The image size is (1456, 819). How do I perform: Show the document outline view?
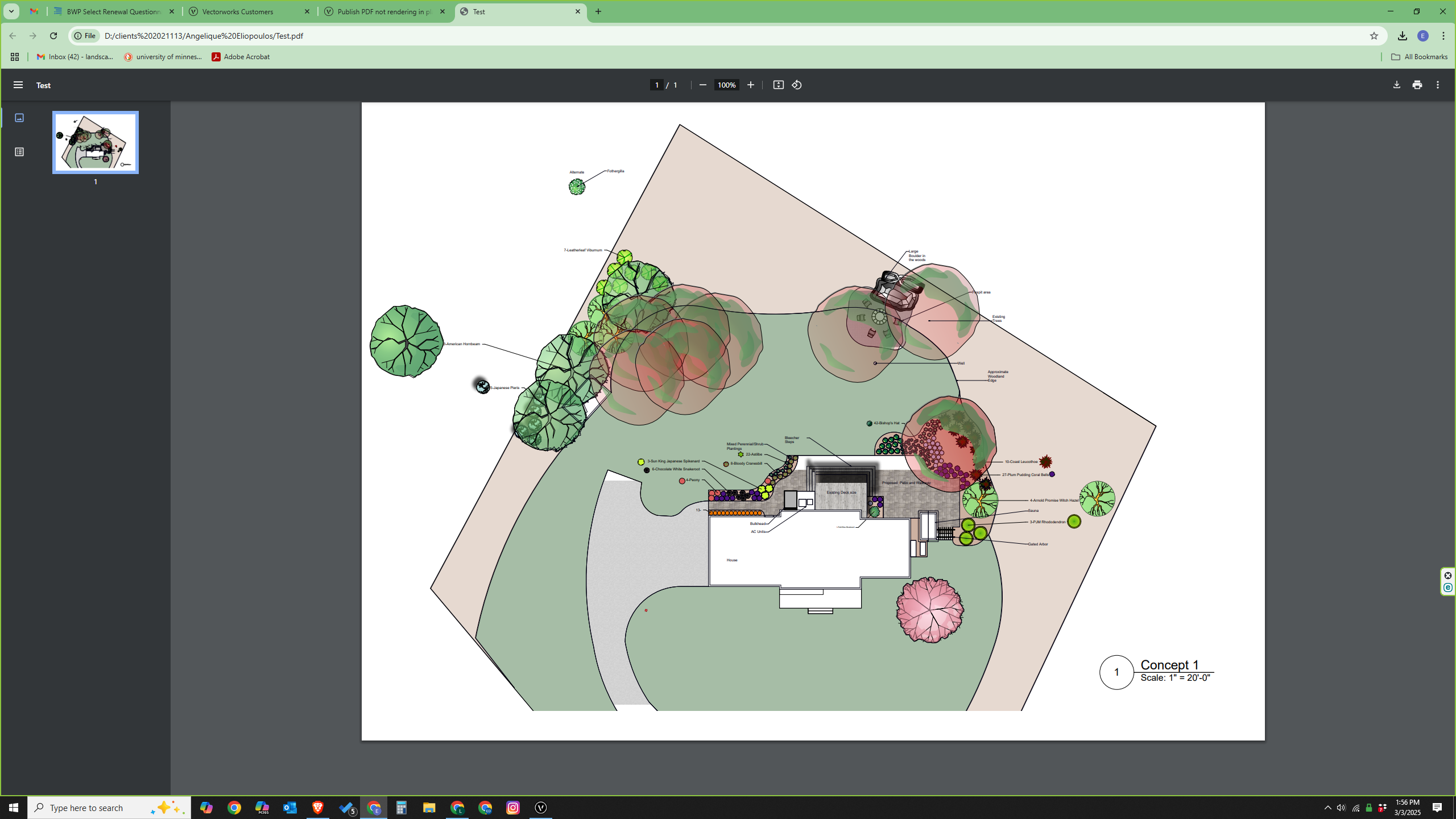coord(19,152)
